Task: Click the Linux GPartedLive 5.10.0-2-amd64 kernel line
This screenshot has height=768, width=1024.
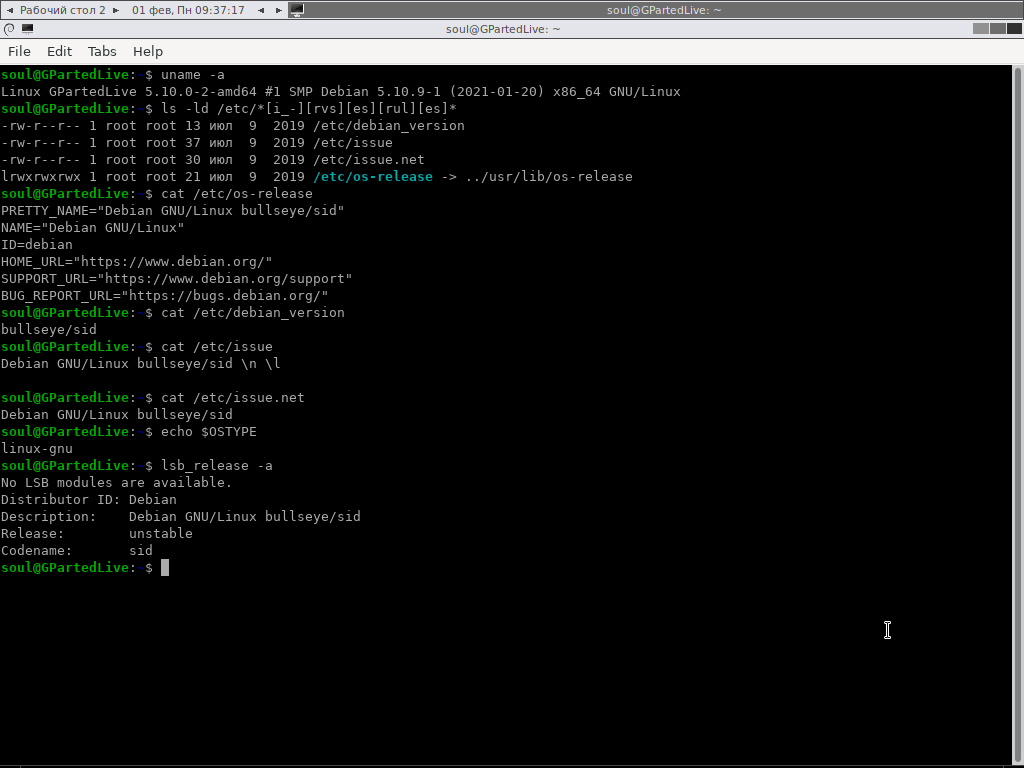Action: click(x=340, y=91)
